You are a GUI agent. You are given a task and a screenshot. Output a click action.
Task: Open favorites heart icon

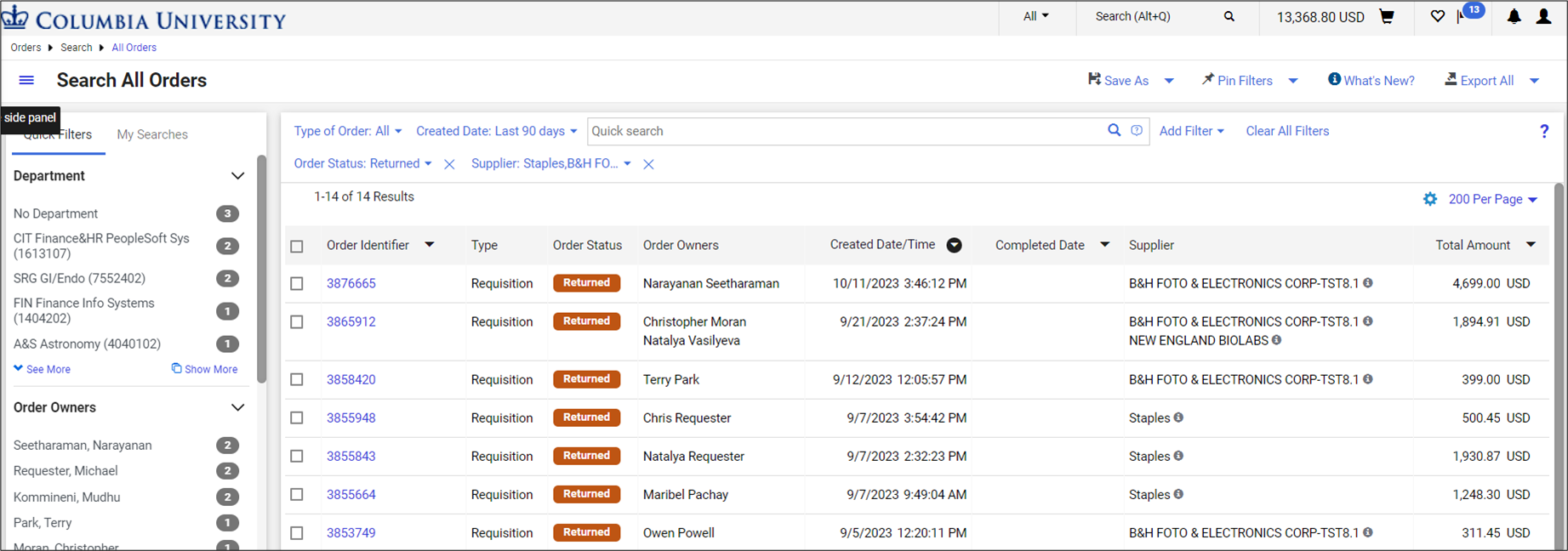pos(1438,16)
